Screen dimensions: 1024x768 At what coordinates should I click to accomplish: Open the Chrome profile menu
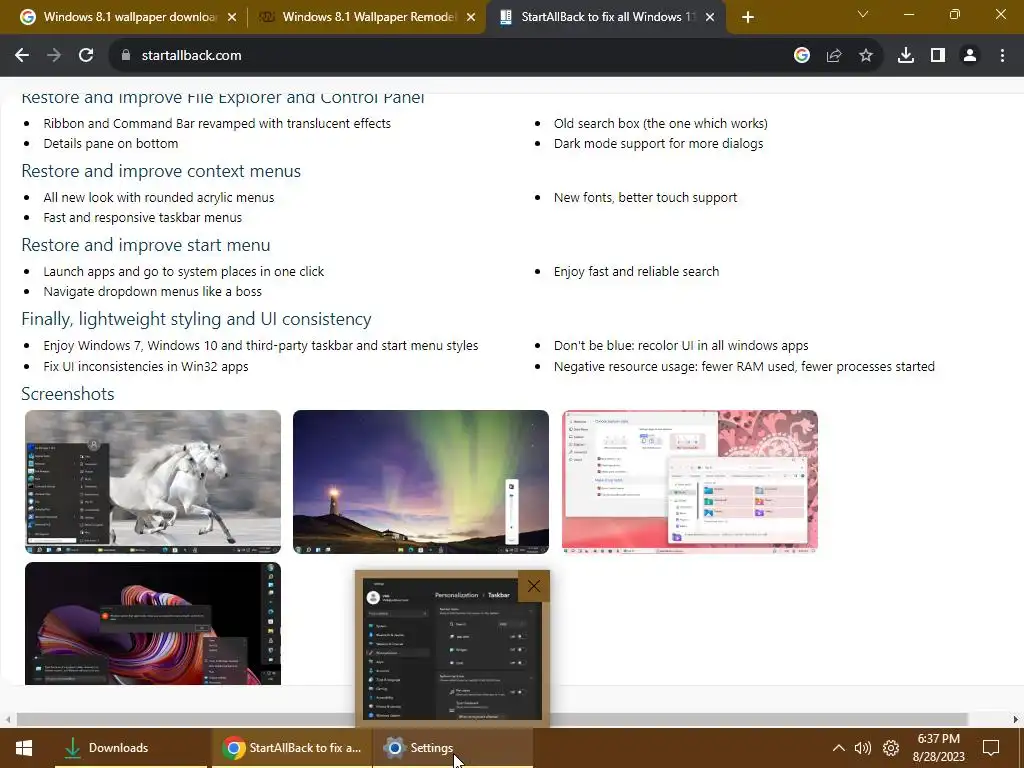pos(970,56)
